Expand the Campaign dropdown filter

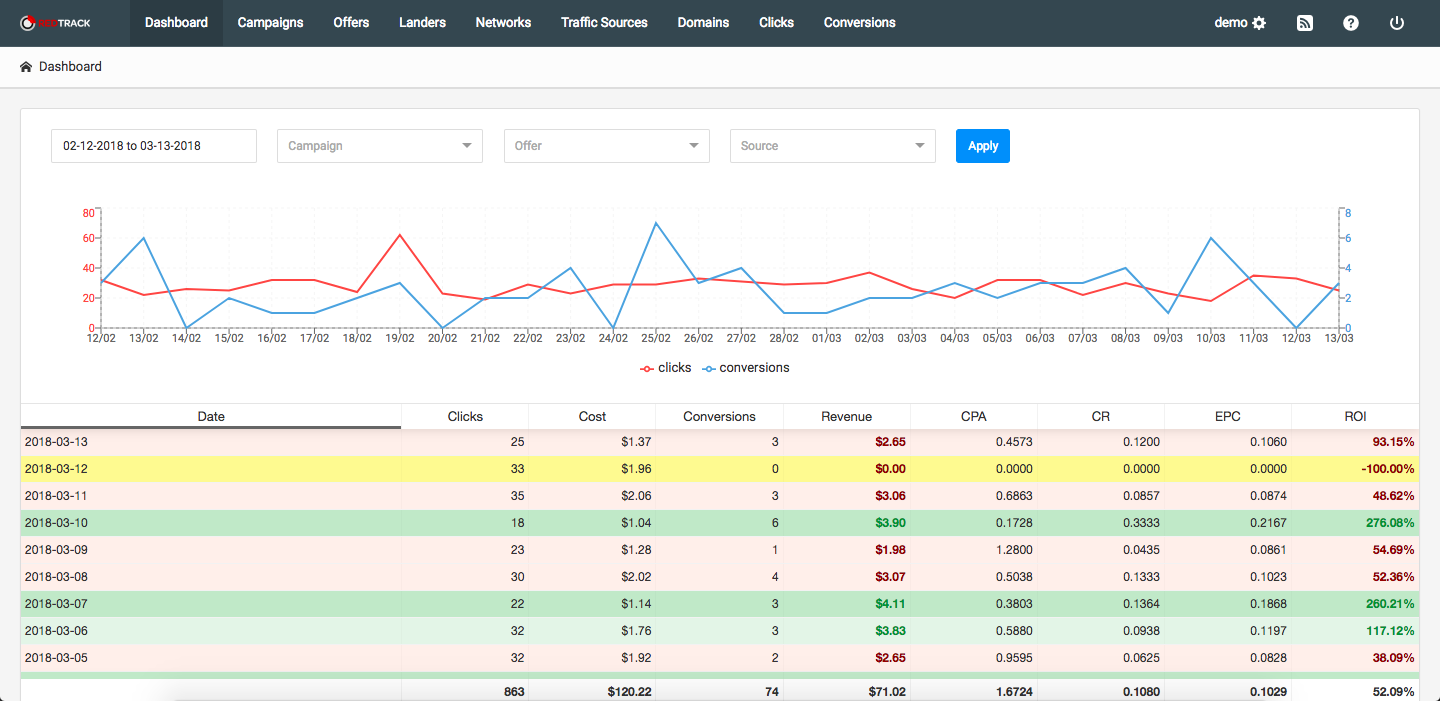point(380,146)
